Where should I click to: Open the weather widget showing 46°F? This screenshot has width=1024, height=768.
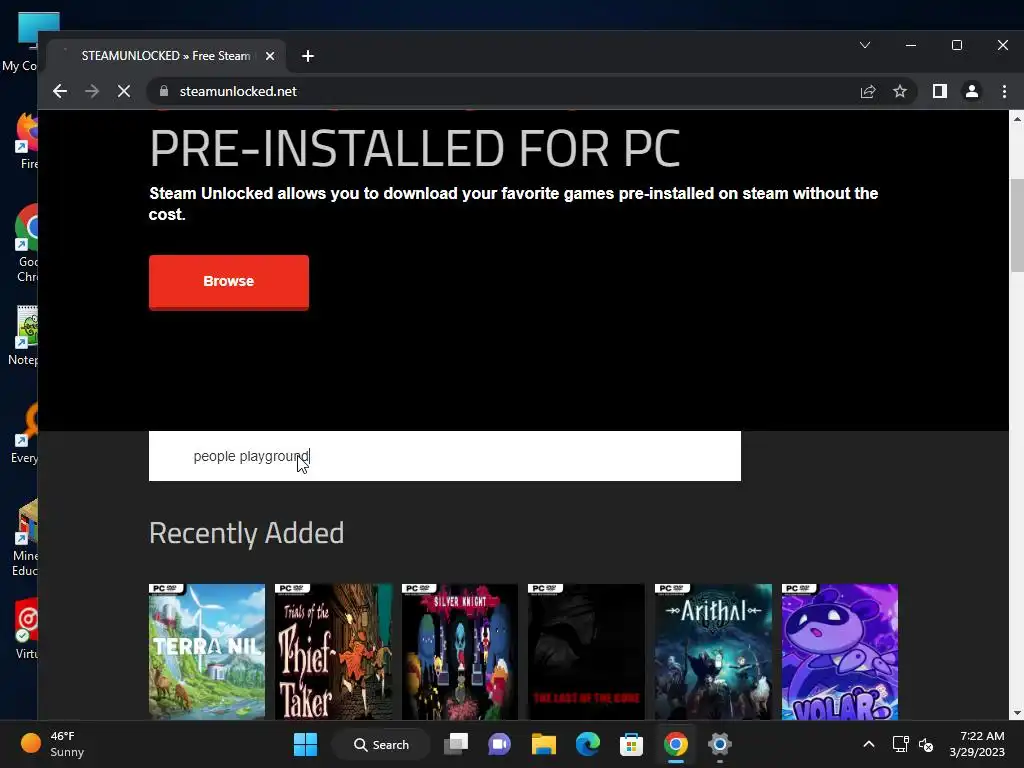tap(52, 744)
